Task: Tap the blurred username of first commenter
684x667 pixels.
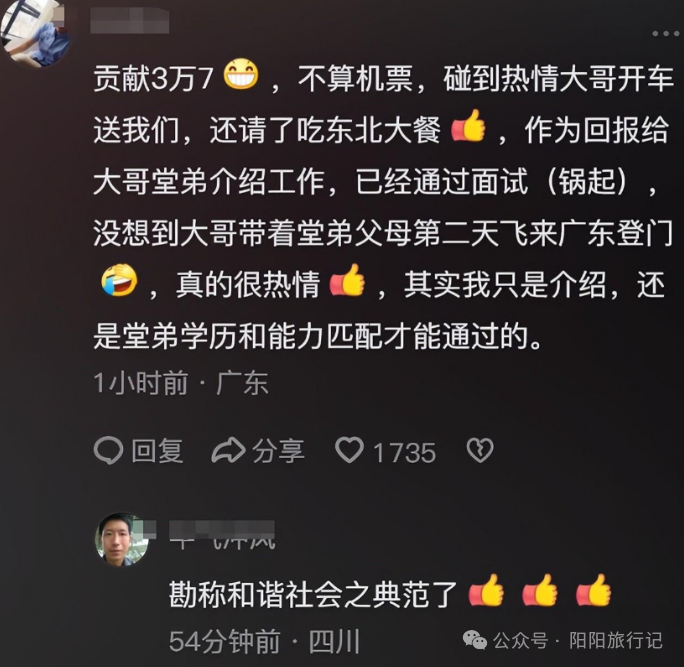Action: [x=130, y=20]
